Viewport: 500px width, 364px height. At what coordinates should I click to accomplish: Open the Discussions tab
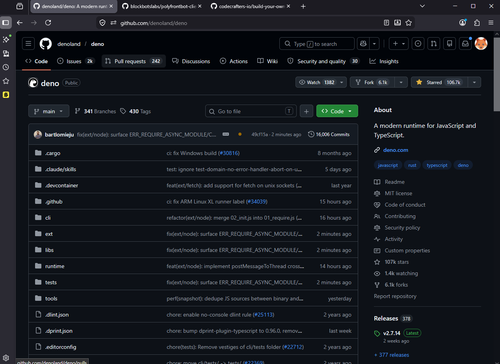tap(191, 61)
